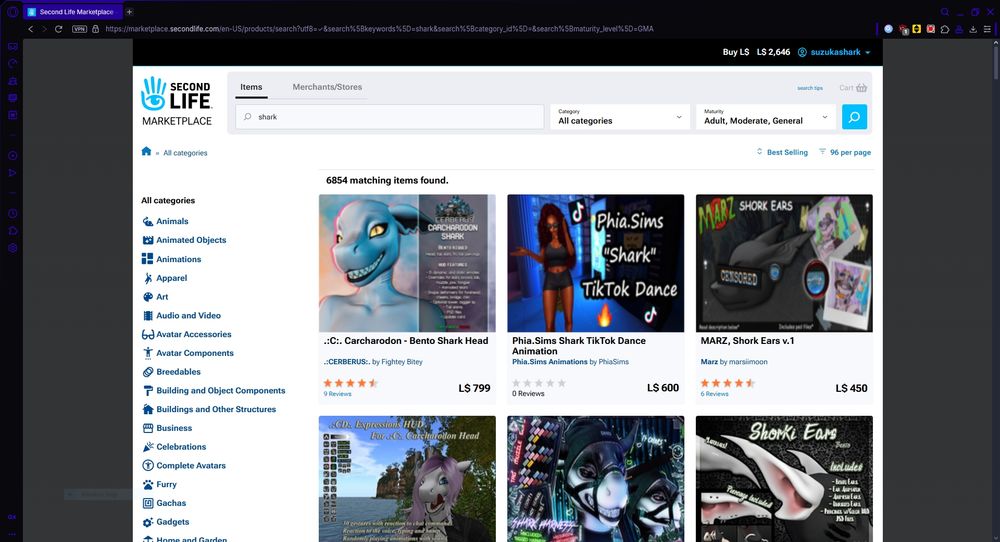Click the red extension icon in toolbar
This screenshot has width=1000, height=542.
coord(930,29)
